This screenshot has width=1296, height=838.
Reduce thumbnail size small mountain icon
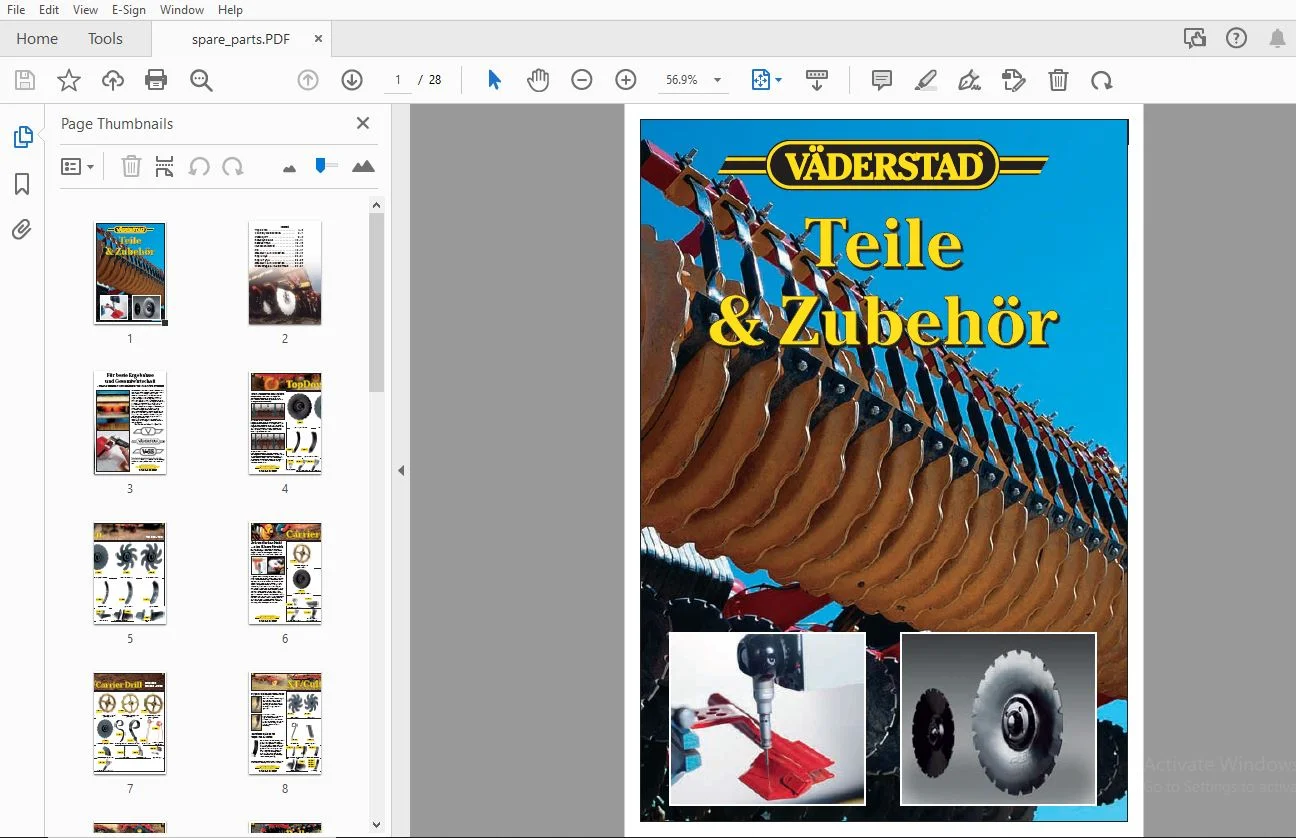(290, 168)
